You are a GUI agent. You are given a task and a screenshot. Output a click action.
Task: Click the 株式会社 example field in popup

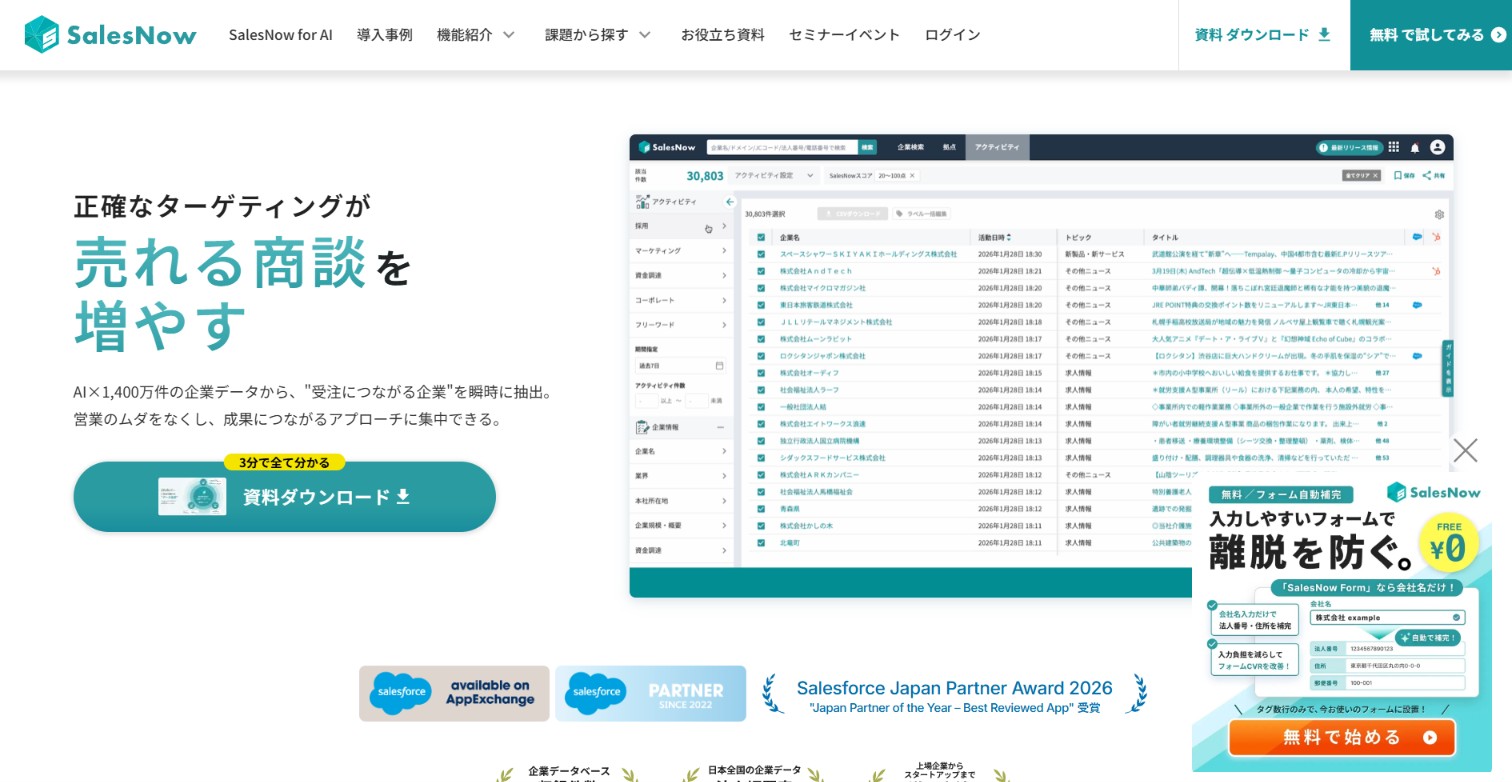coord(1387,617)
